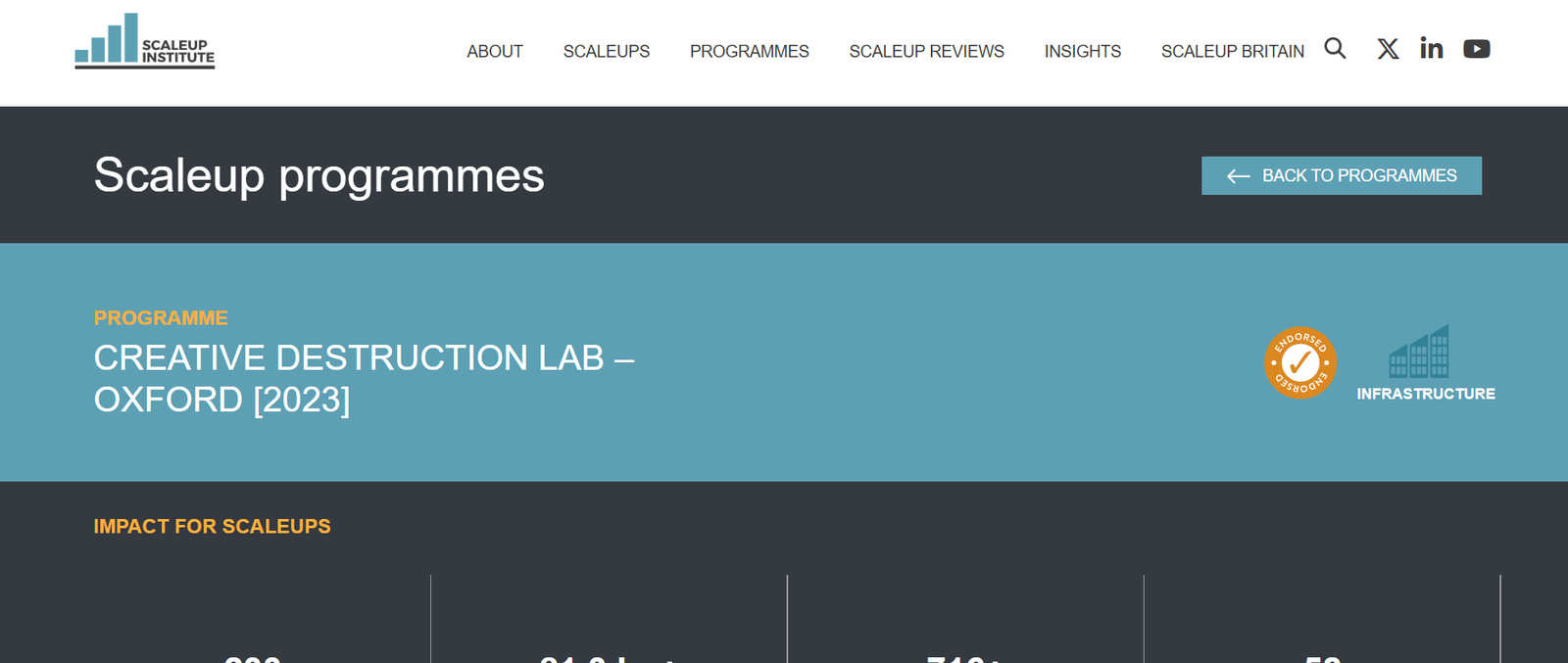The height and width of the screenshot is (663, 1568).
Task: Open the YouTube channel icon
Action: click(x=1476, y=49)
